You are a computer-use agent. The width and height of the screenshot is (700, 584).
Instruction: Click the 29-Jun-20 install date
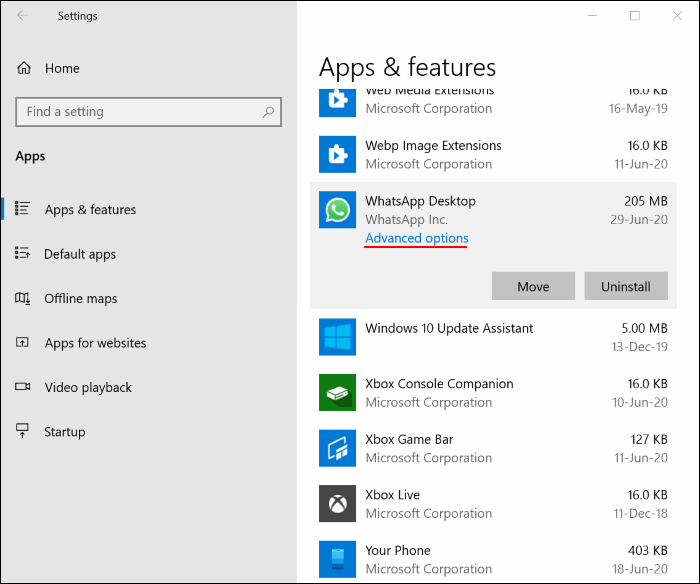point(639,220)
